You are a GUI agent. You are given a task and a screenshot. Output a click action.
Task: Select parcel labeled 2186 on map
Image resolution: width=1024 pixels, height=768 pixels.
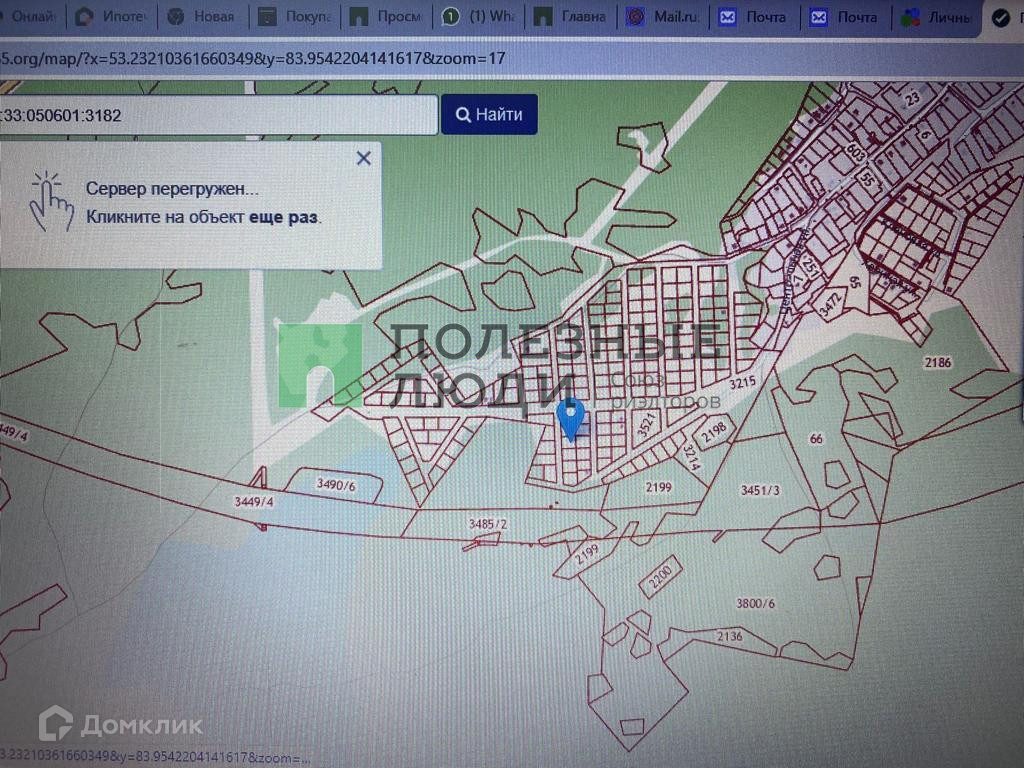[x=938, y=362]
